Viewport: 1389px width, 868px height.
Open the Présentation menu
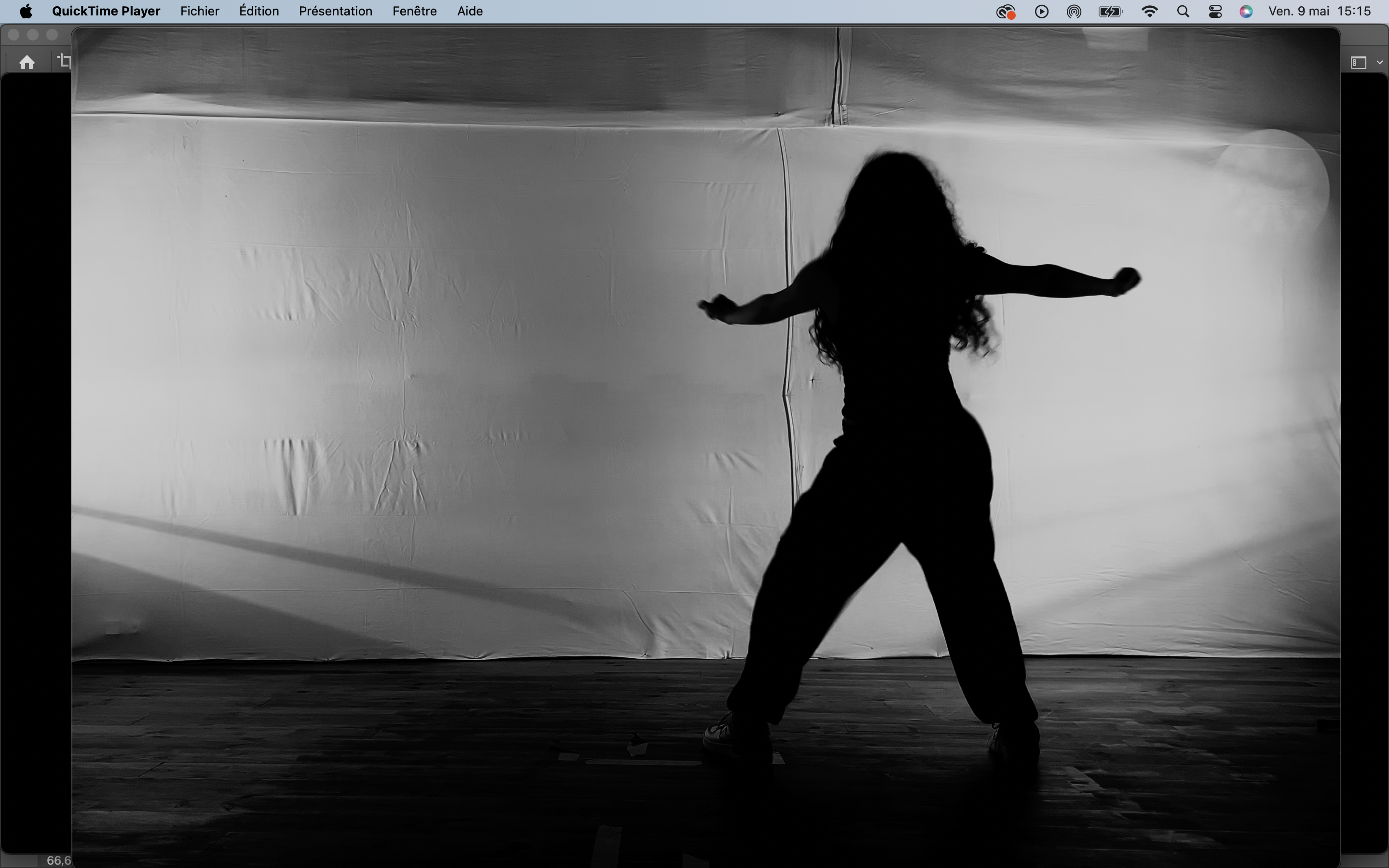(335, 12)
